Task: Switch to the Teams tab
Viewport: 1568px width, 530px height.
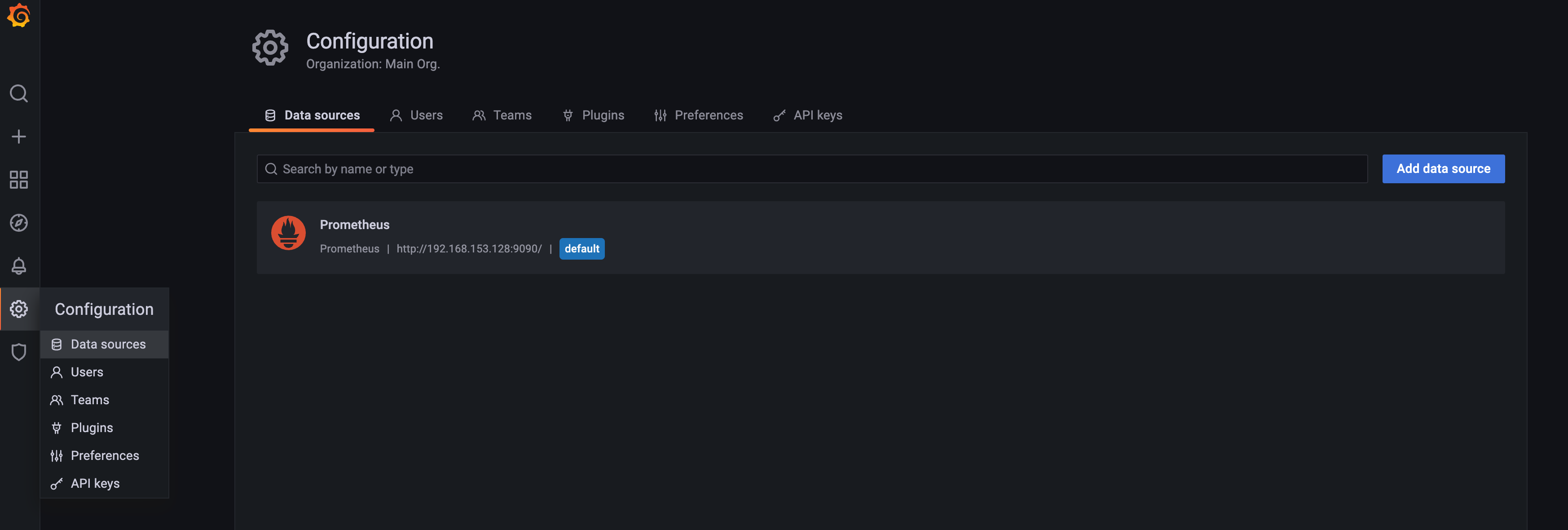Action: [x=502, y=115]
